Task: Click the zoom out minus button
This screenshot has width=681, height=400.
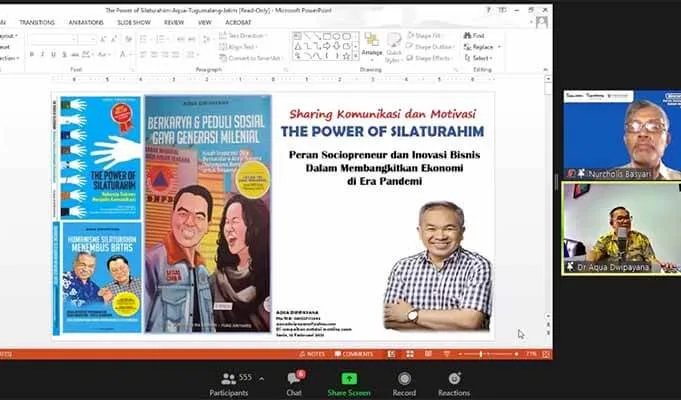Action: (460, 354)
